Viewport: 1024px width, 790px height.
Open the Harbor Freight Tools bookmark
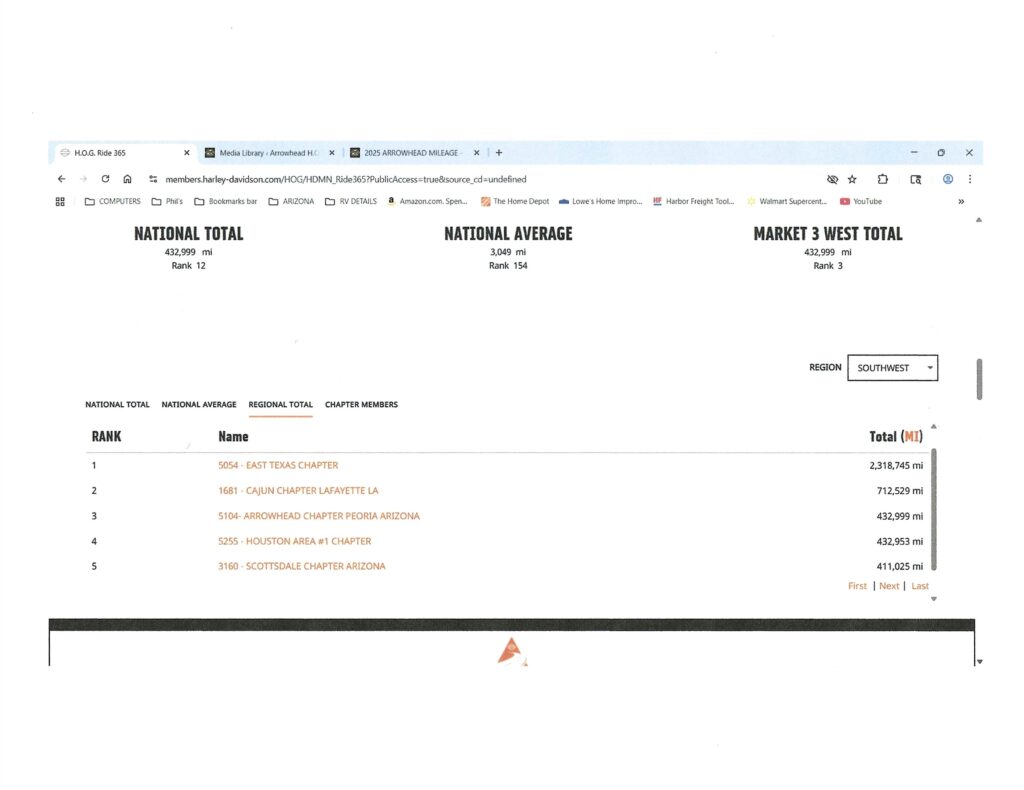694,202
